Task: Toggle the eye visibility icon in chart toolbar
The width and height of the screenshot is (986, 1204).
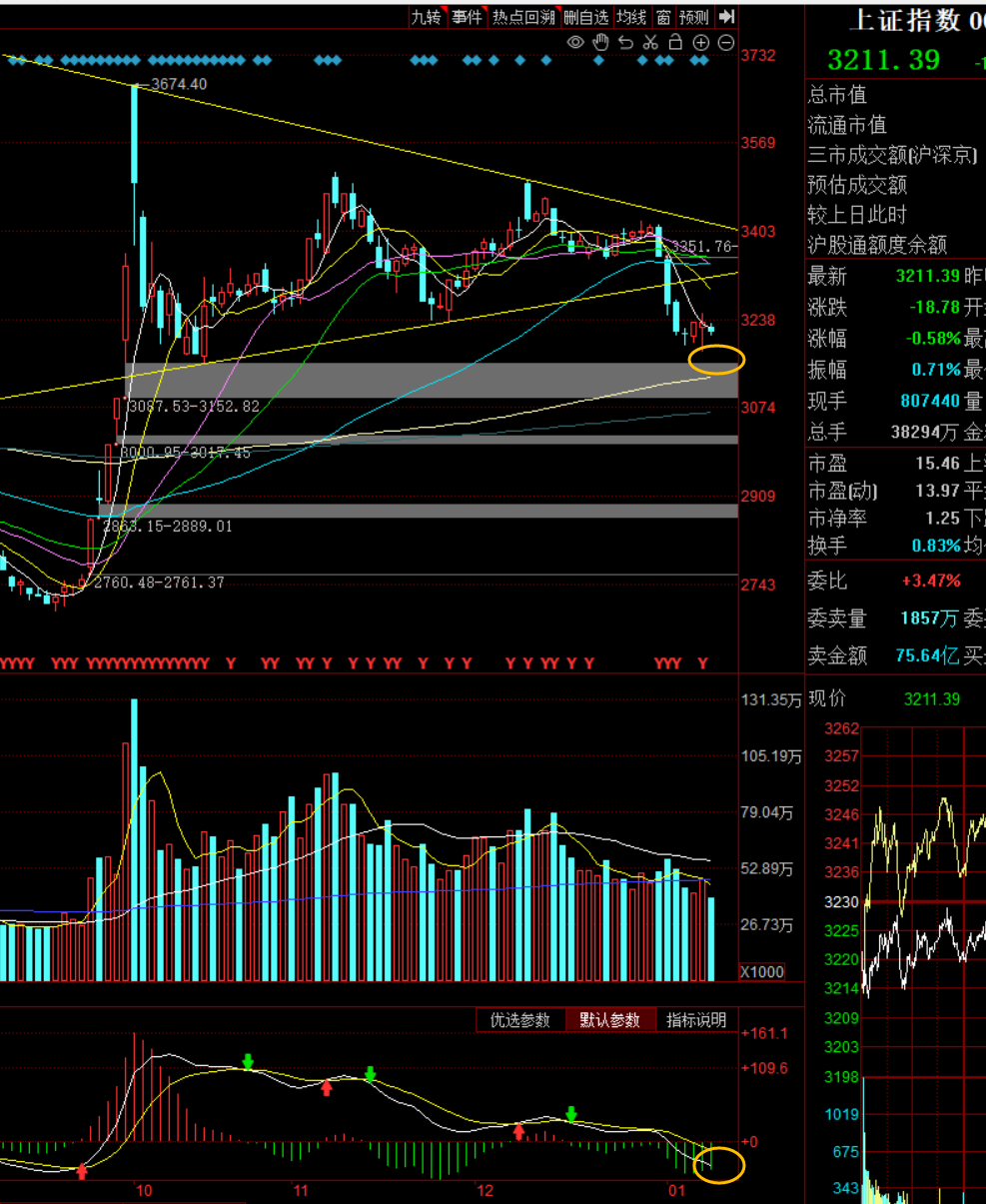Action: (575, 42)
